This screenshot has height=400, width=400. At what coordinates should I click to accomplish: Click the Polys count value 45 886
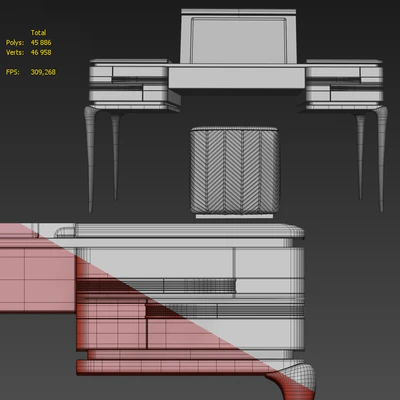pyautogui.click(x=41, y=43)
